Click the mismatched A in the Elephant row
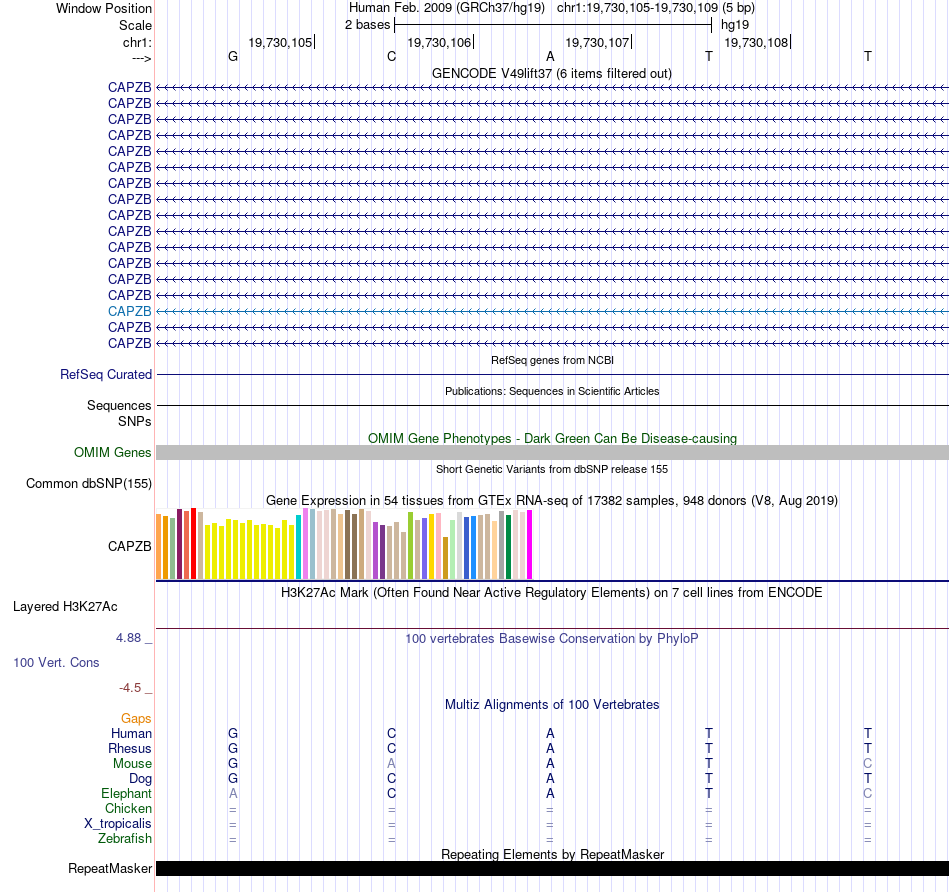 pos(233,794)
